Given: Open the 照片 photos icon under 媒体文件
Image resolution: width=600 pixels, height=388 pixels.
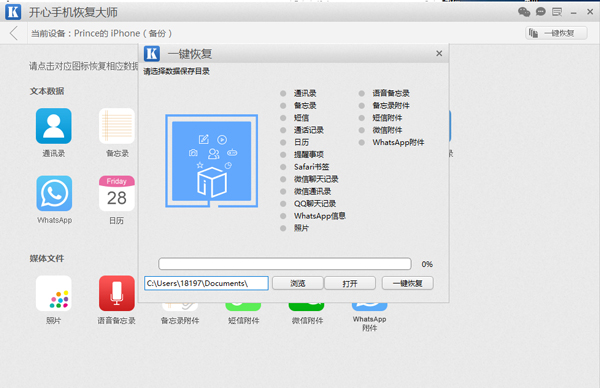Looking at the screenshot, I should pos(54,293).
